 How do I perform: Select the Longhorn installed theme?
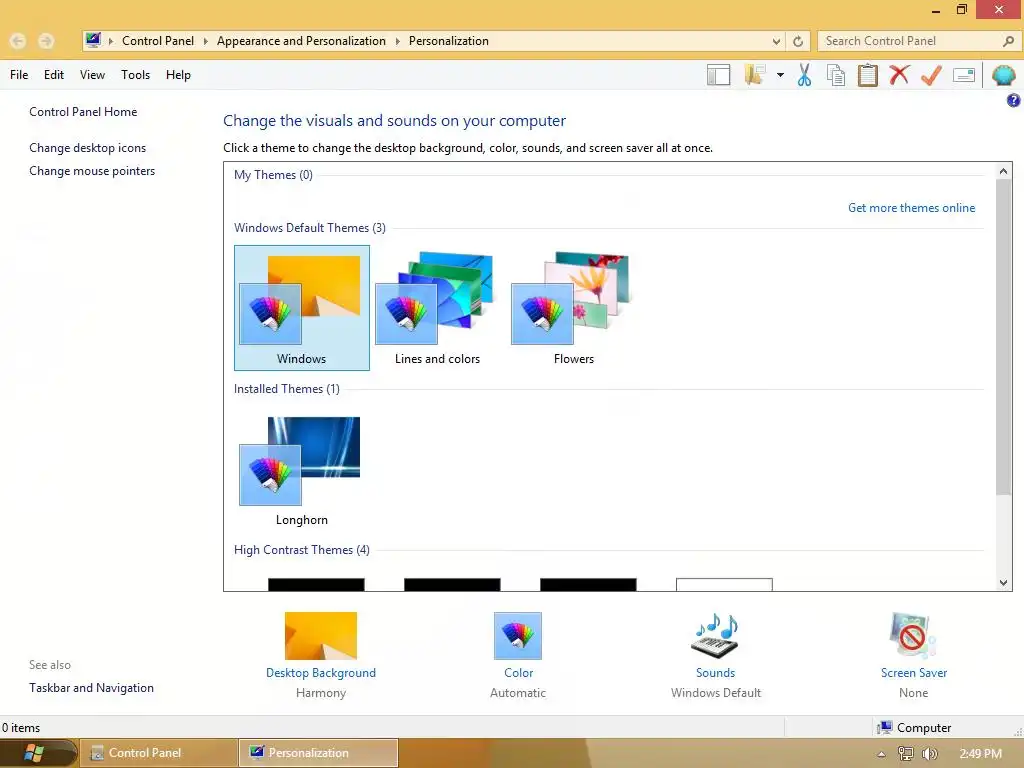pos(302,471)
